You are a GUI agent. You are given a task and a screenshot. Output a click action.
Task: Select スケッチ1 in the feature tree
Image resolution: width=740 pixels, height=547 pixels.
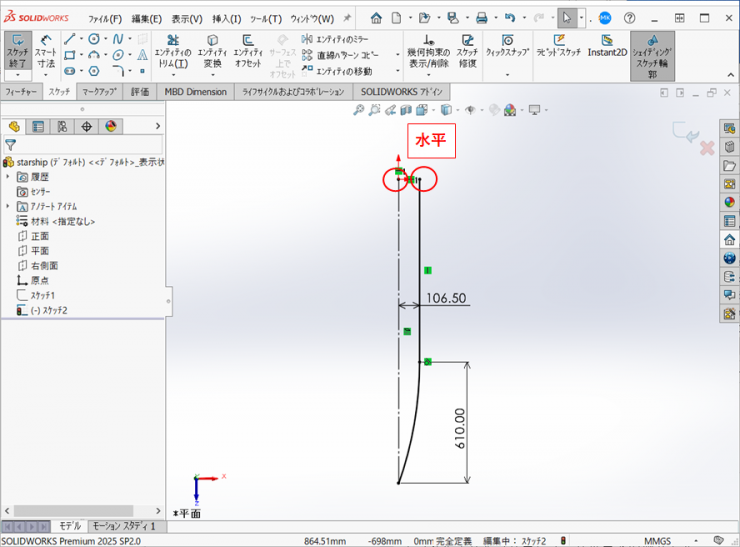point(41,296)
